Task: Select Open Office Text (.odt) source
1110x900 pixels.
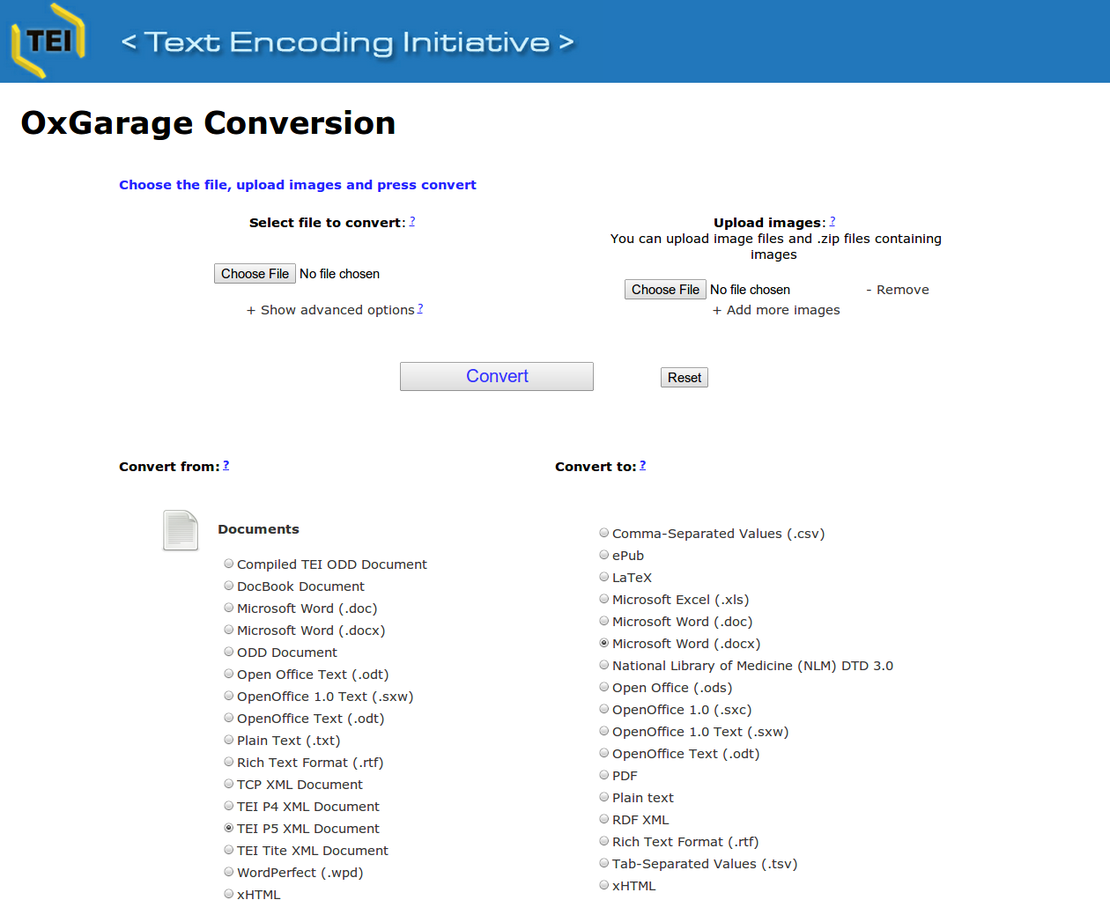Action: [x=229, y=673]
